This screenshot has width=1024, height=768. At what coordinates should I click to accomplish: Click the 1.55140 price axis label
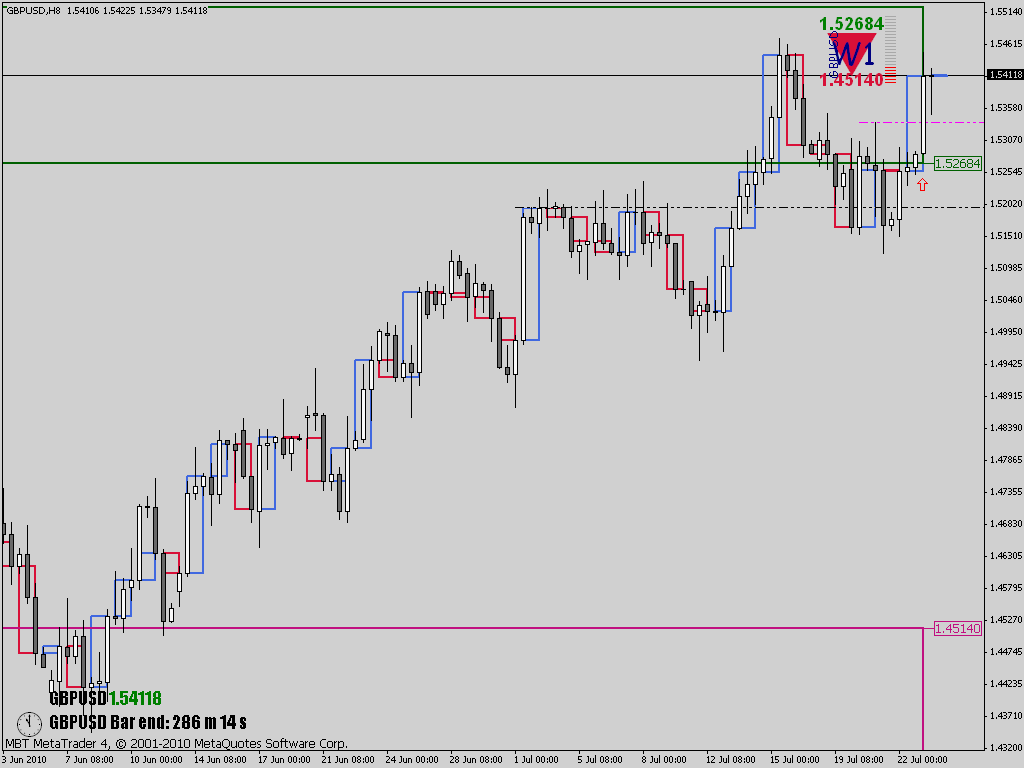(x=1005, y=12)
